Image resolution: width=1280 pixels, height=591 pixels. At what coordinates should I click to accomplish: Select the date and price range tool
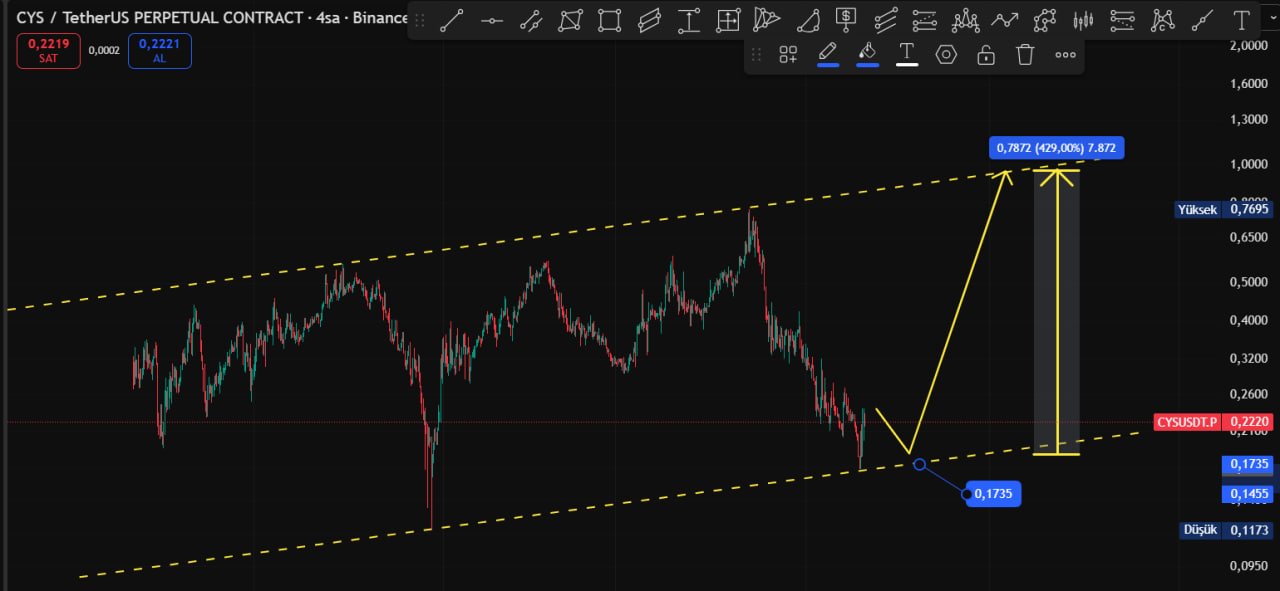pyautogui.click(x=728, y=19)
